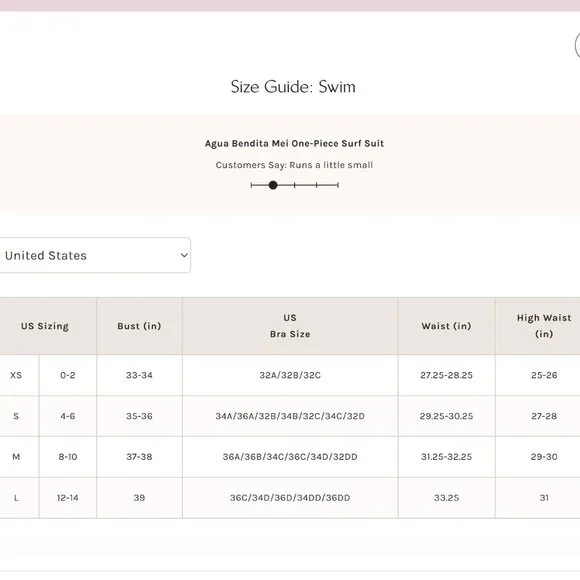The height and width of the screenshot is (580, 580).
Task: Click the 36C/34D/36D/34DD/36DD bra size cell
Action: [290, 498]
